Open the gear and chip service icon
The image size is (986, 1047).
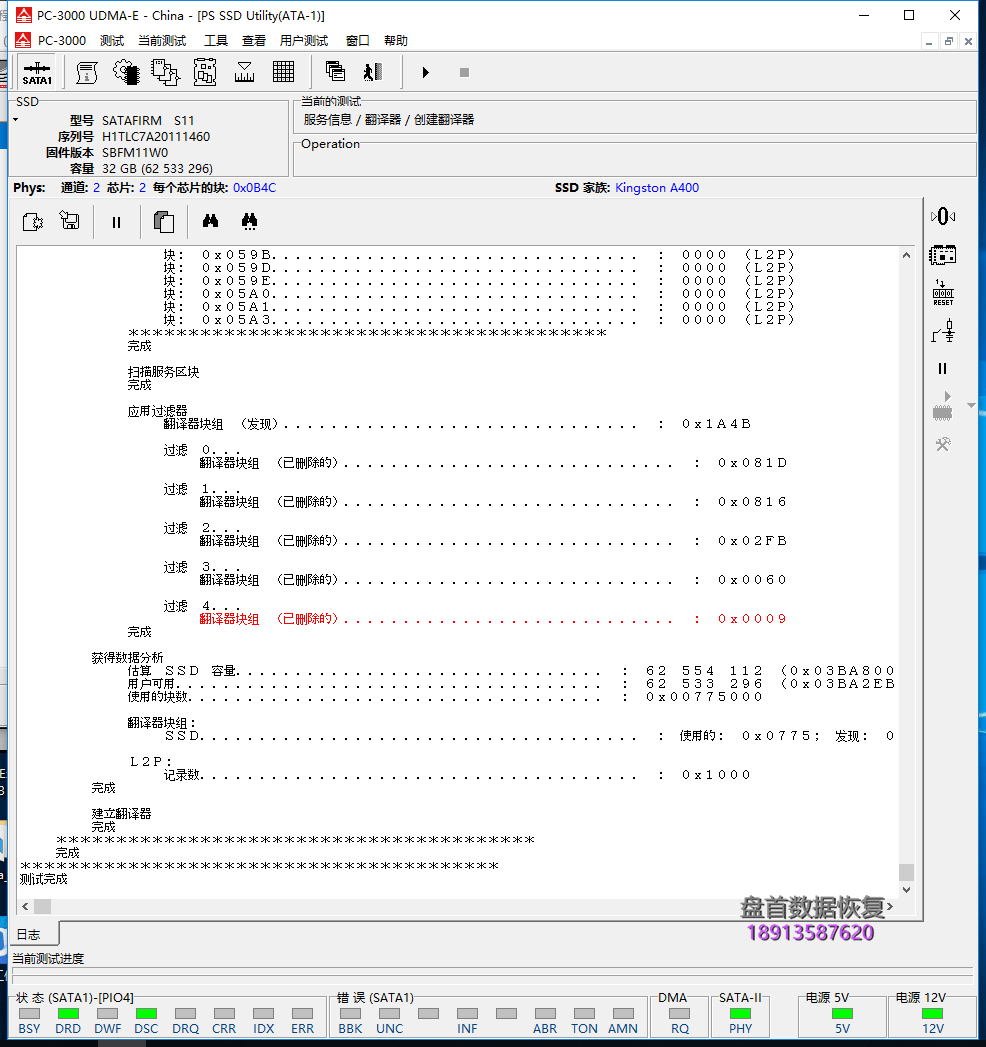click(126, 72)
